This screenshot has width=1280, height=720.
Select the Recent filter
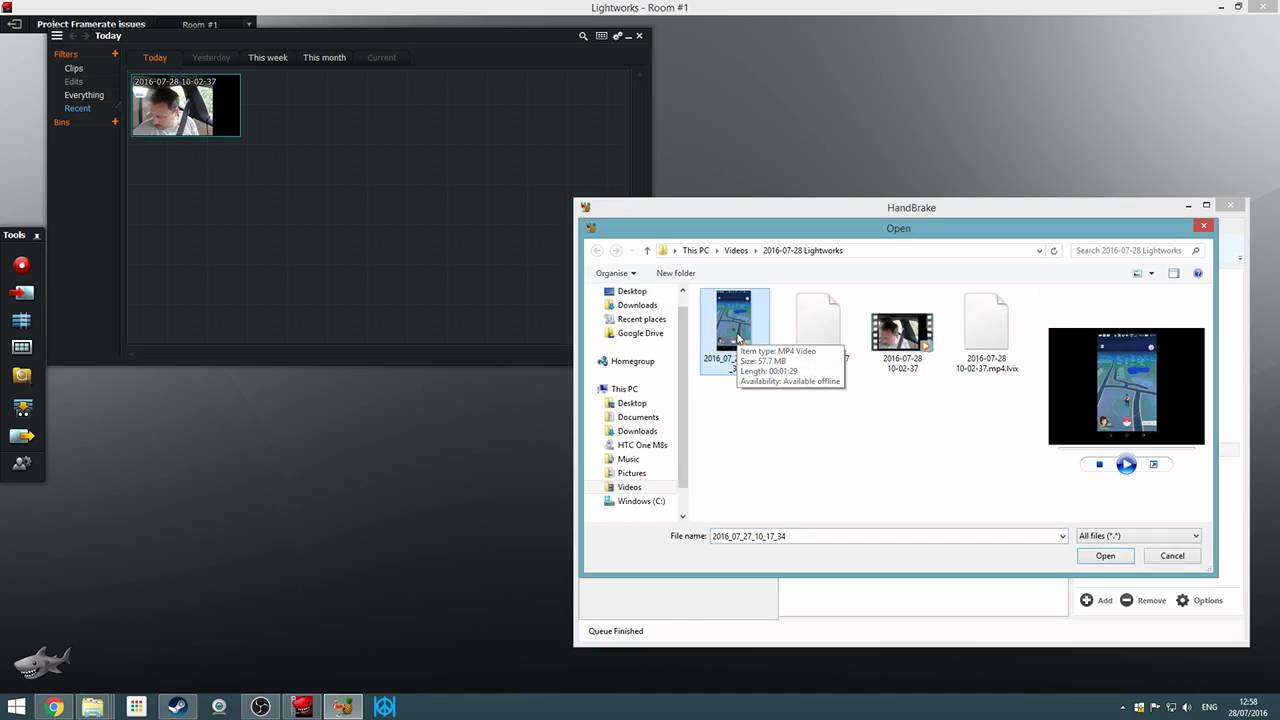[x=77, y=108]
